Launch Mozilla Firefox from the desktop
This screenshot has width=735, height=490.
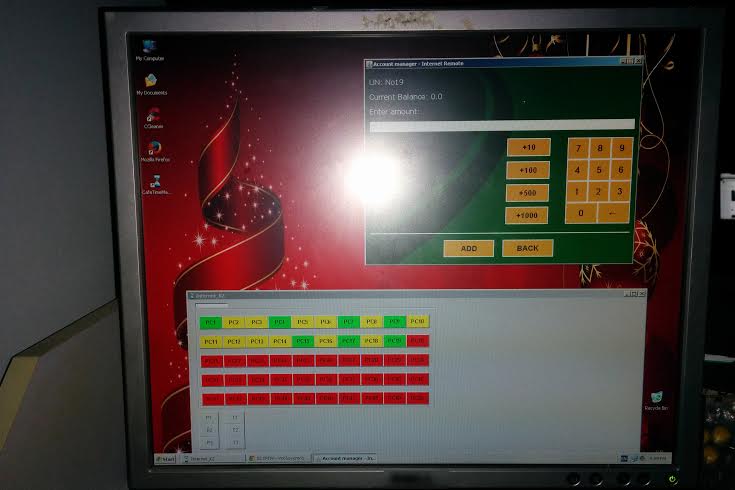[x=155, y=149]
